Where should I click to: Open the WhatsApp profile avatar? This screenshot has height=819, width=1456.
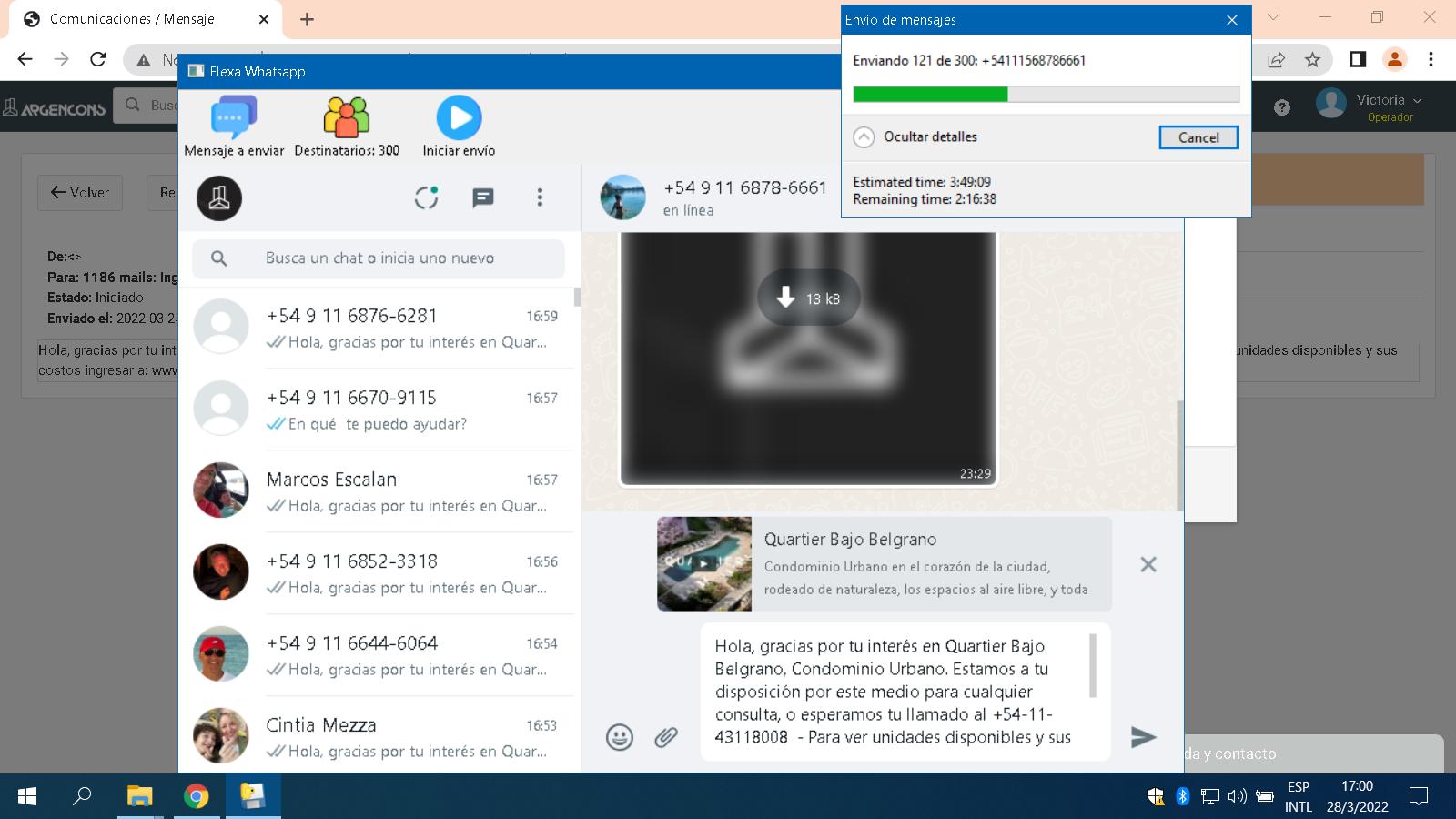pyautogui.click(x=219, y=197)
